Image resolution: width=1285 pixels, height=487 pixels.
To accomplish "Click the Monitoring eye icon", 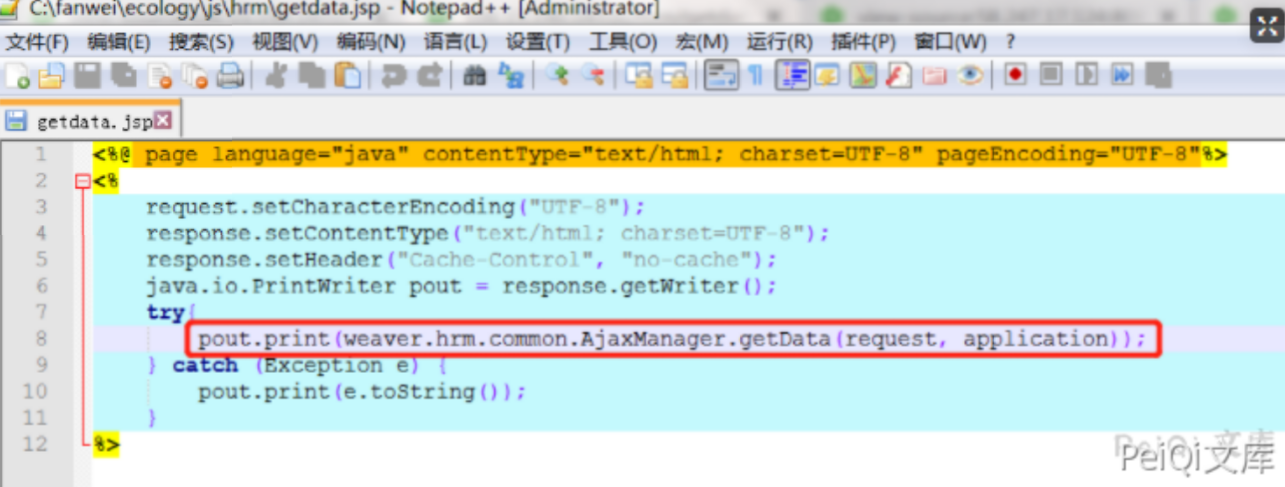I will (969, 76).
